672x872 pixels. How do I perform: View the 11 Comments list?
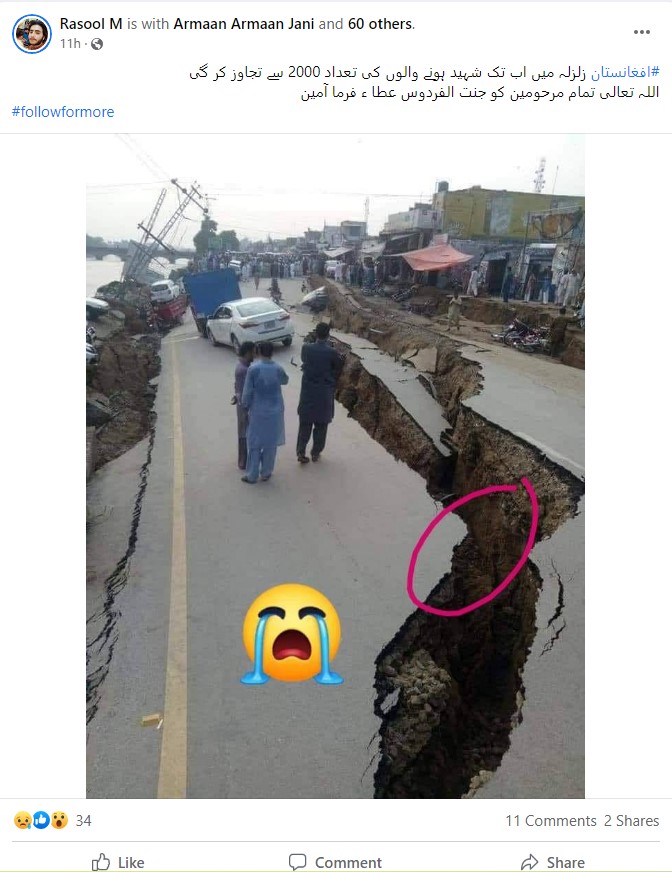pos(551,821)
